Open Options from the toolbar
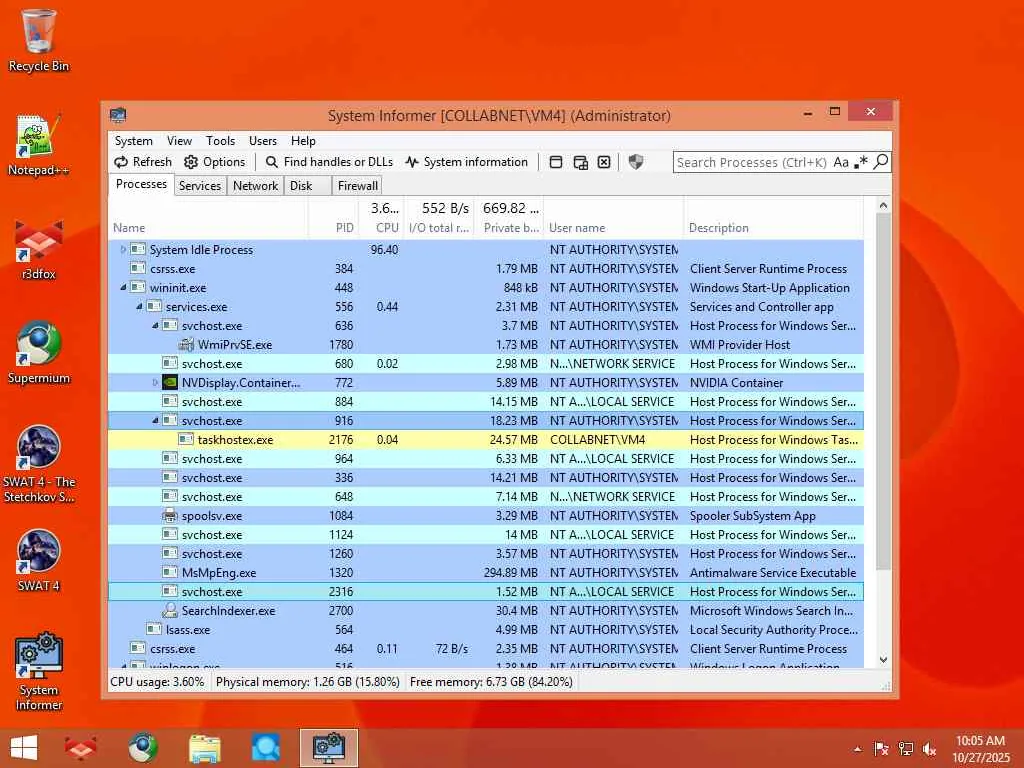 click(x=214, y=162)
